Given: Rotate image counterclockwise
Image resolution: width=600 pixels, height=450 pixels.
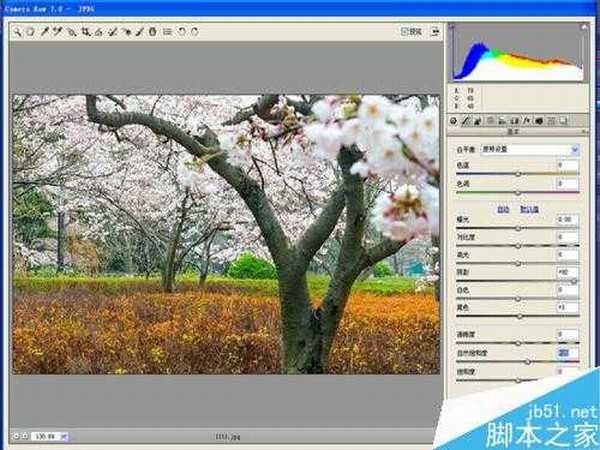Looking at the screenshot, I should (181, 31).
